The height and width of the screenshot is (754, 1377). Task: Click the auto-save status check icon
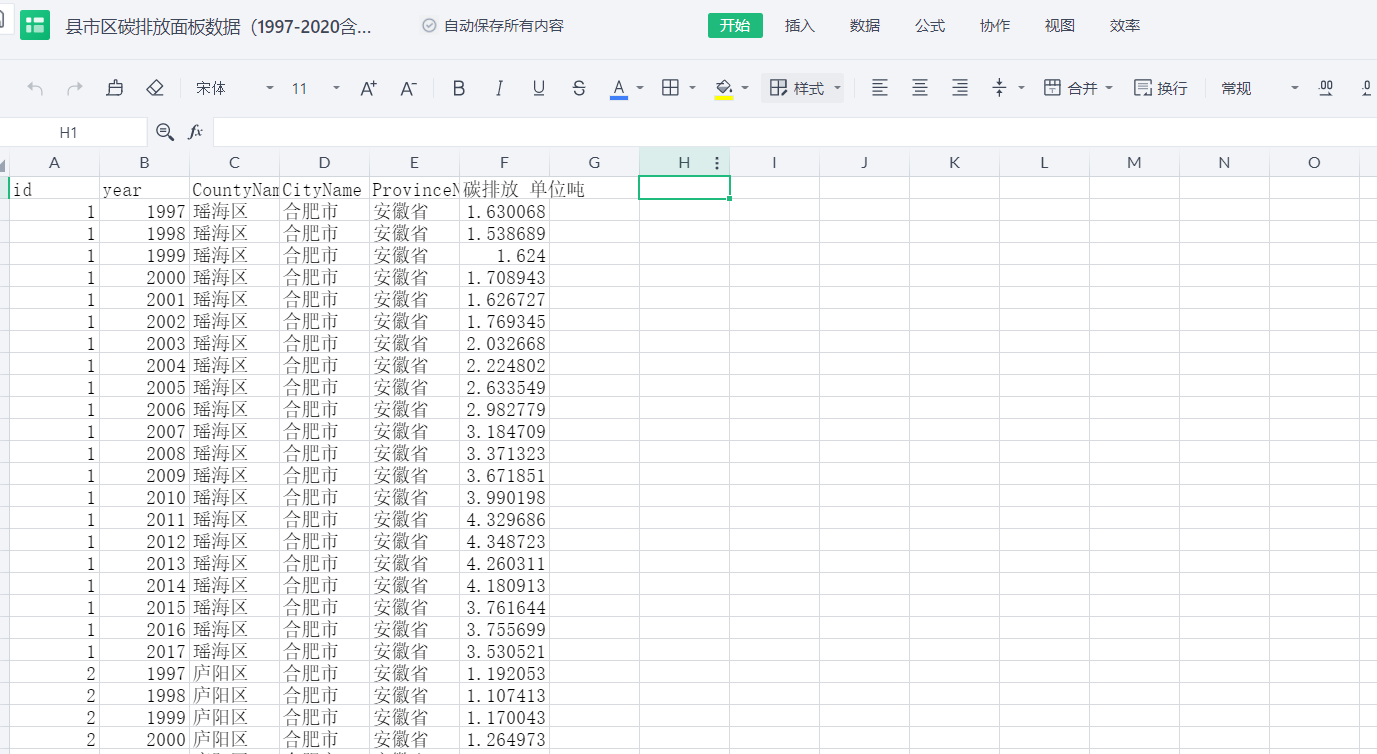point(429,26)
